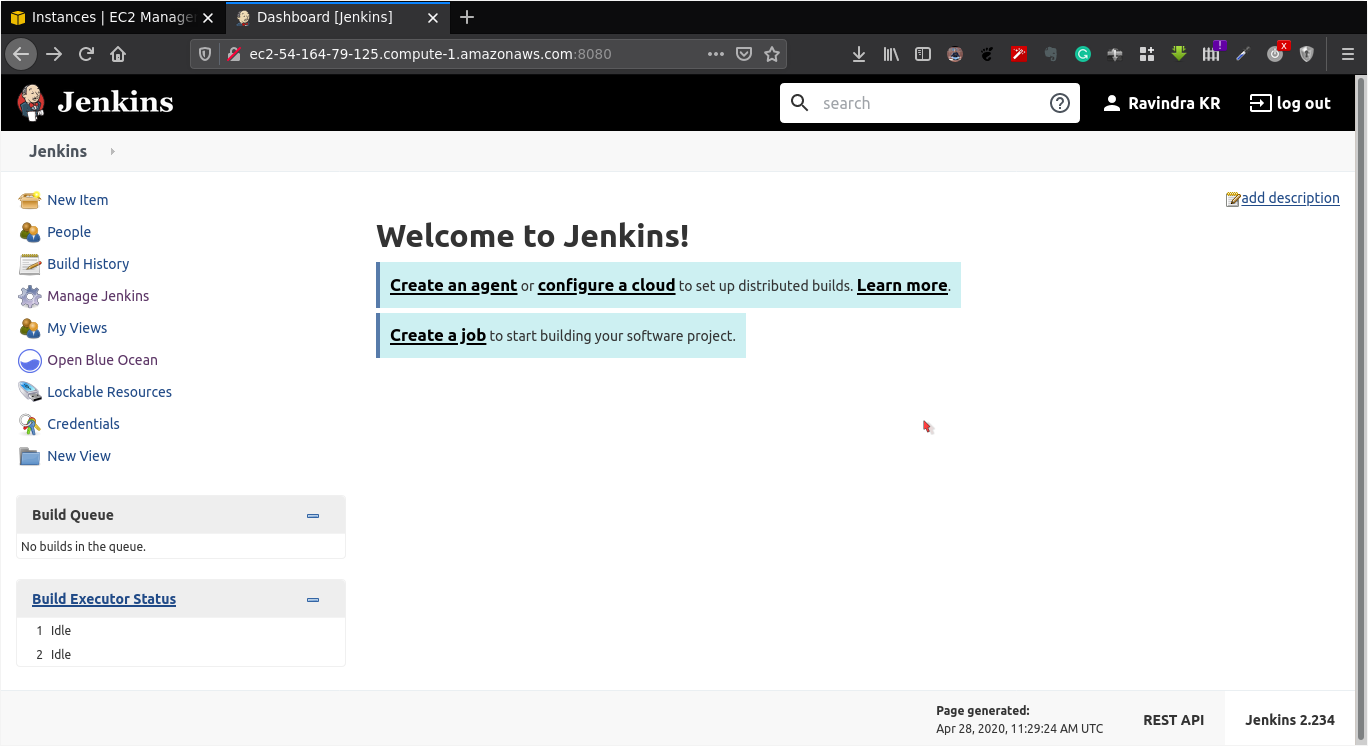Viewport: 1368px width, 746px height.
Task: Click the Lockable Resources icon
Action: tap(30, 392)
